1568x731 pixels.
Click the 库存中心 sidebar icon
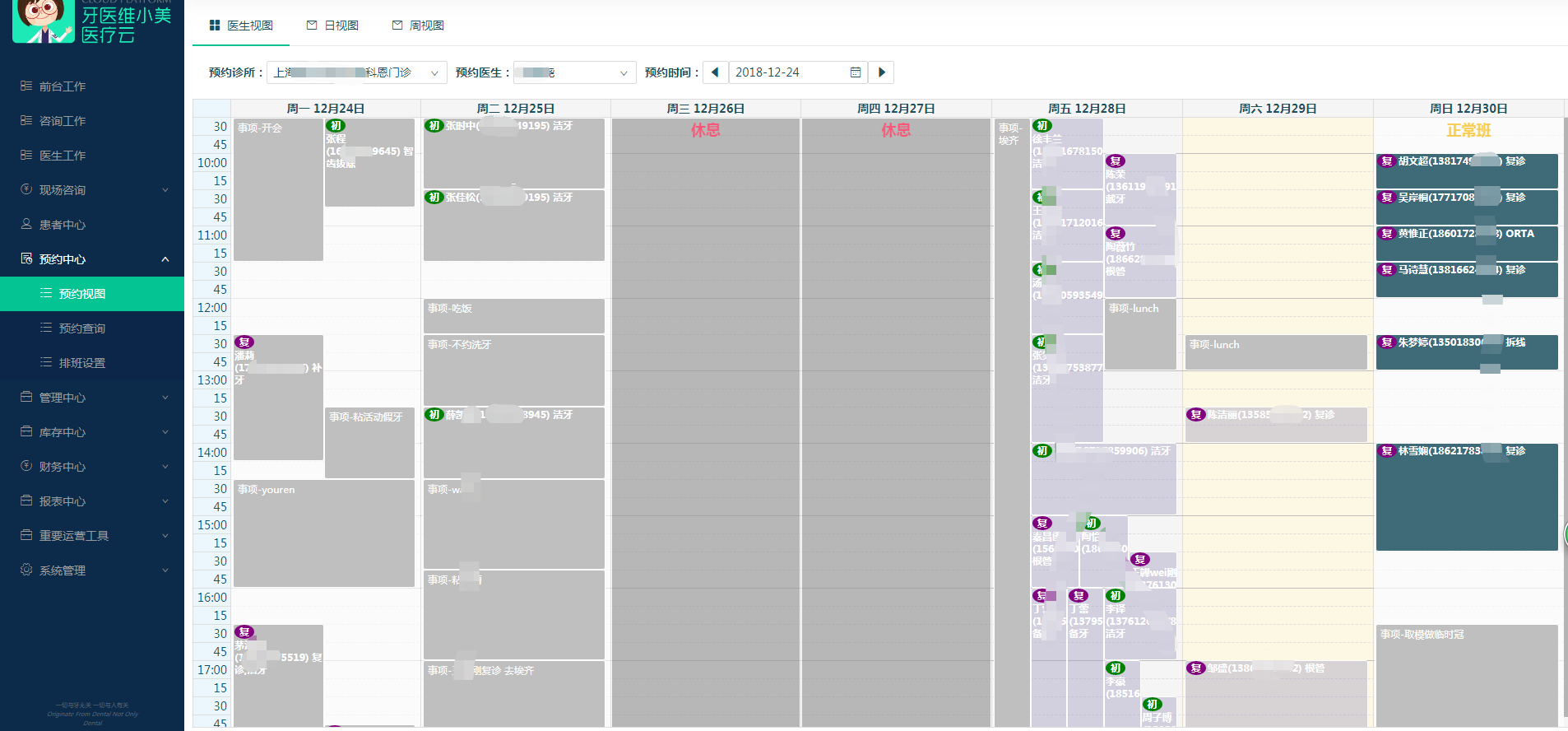[26, 431]
